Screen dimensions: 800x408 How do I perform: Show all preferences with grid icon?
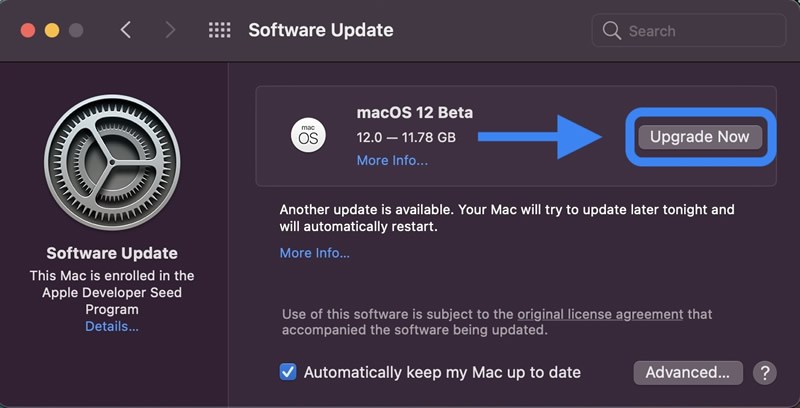(x=219, y=30)
